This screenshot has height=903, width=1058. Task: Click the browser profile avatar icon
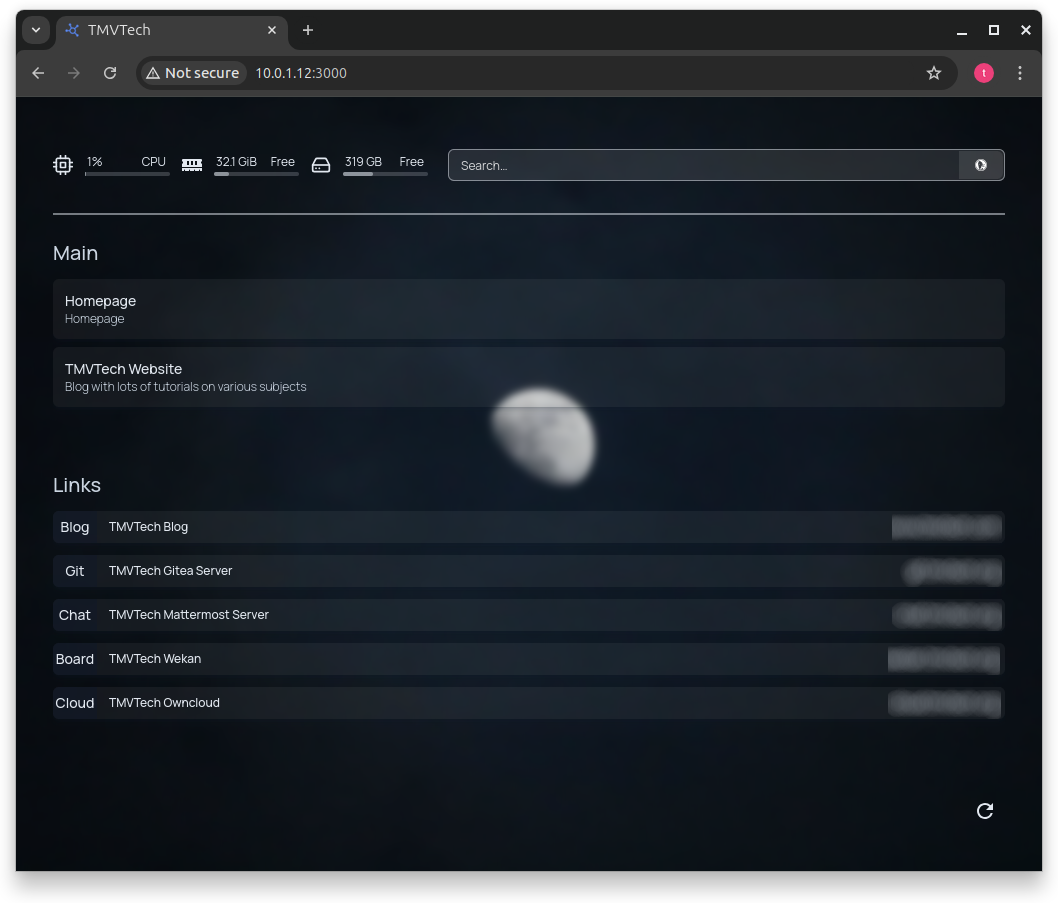click(x=983, y=73)
